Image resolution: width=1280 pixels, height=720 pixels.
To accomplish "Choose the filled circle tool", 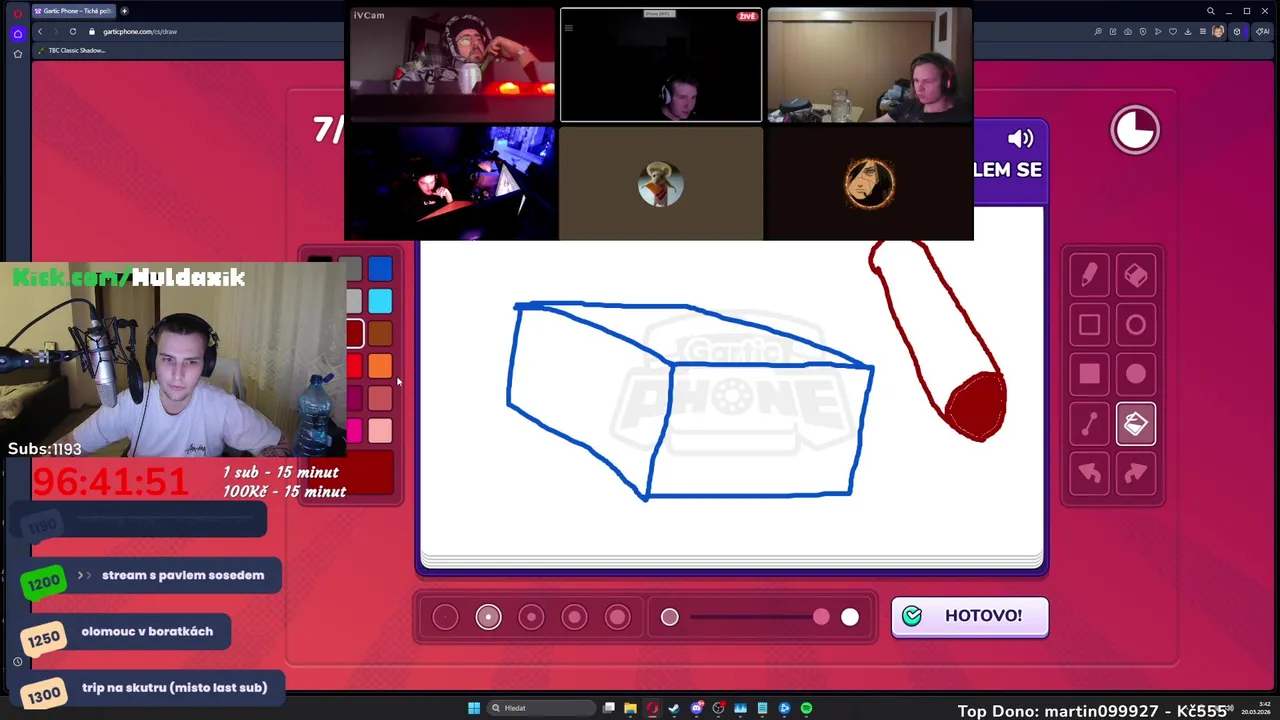I will (1135, 374).
